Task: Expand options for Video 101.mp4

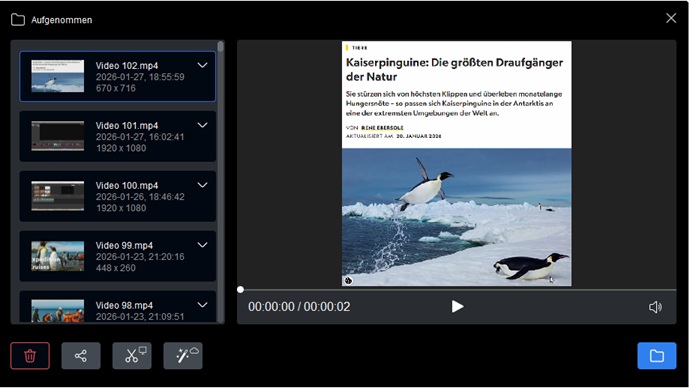Action: click(202, 125)
